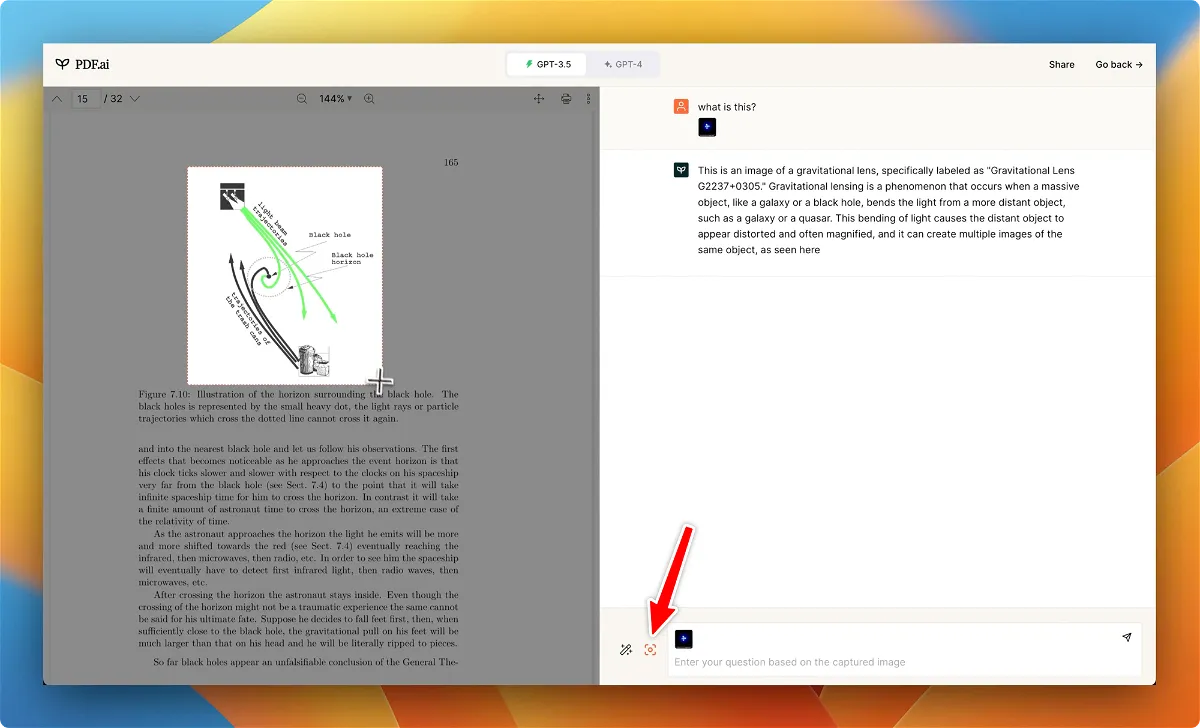Activate the pan/move tool icon
This screenshot has height=728, width=1200.
coord(539,99)
